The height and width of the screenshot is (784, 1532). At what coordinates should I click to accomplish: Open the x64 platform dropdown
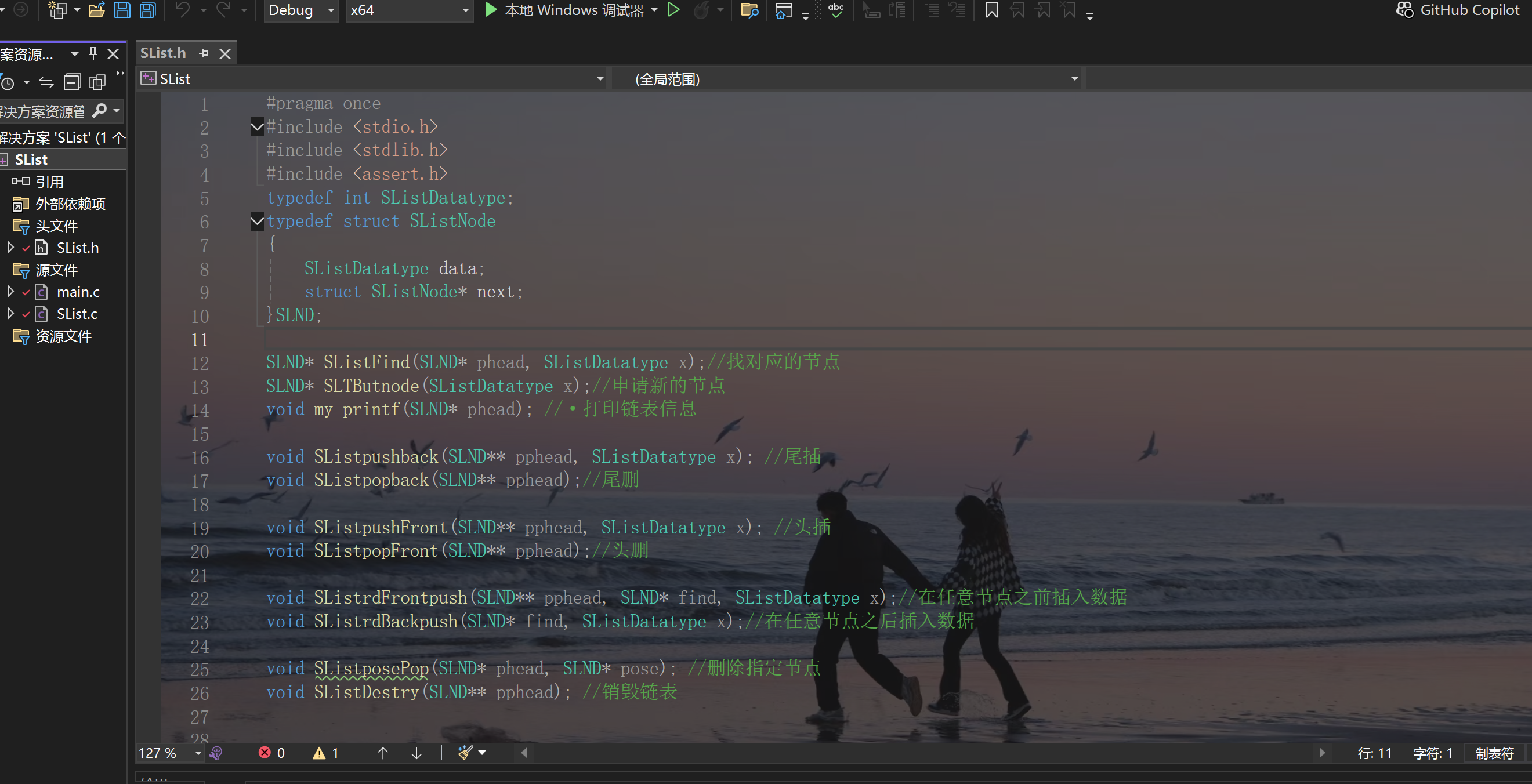click(465, 10)
